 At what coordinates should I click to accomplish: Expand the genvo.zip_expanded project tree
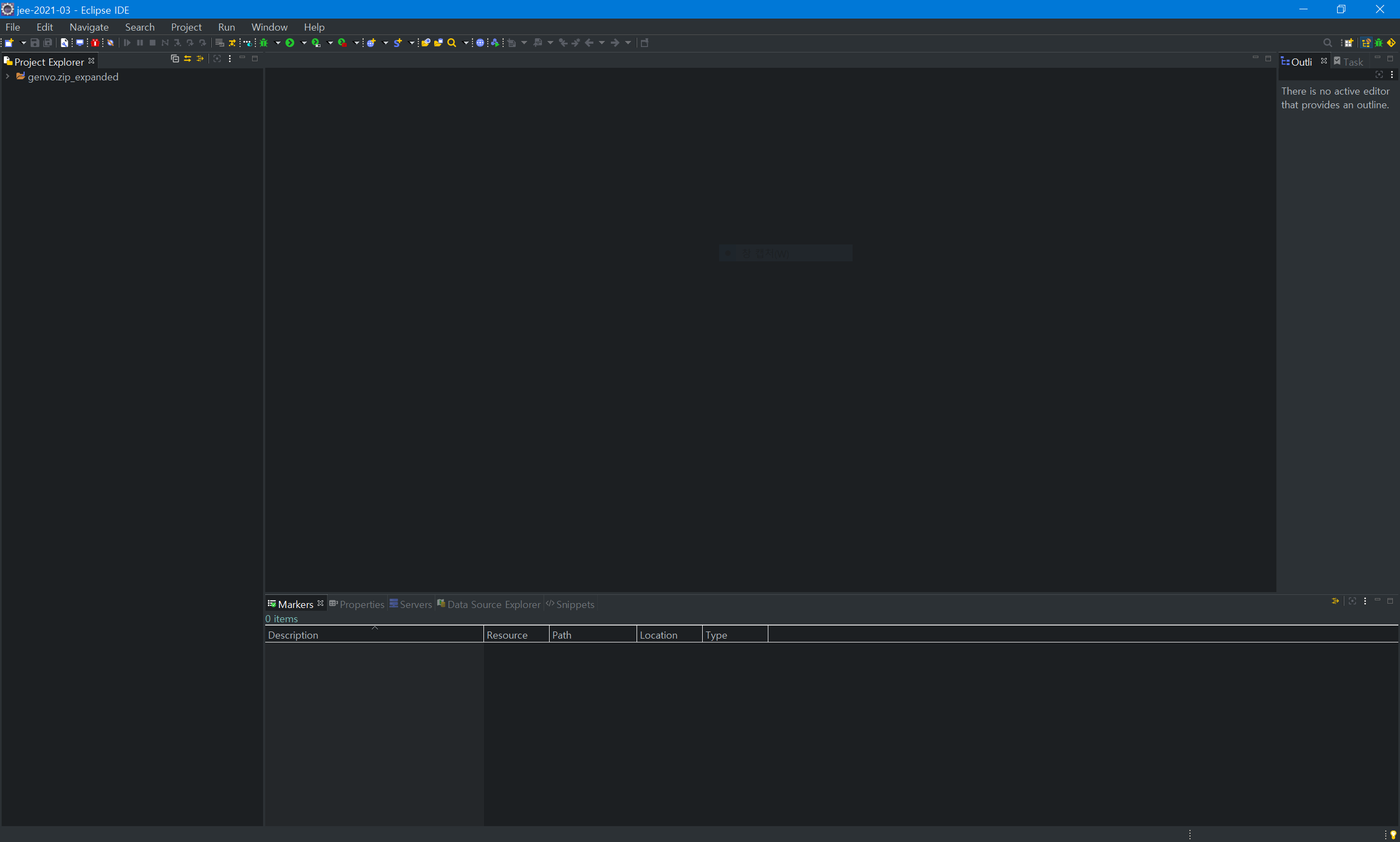point(7,77)
